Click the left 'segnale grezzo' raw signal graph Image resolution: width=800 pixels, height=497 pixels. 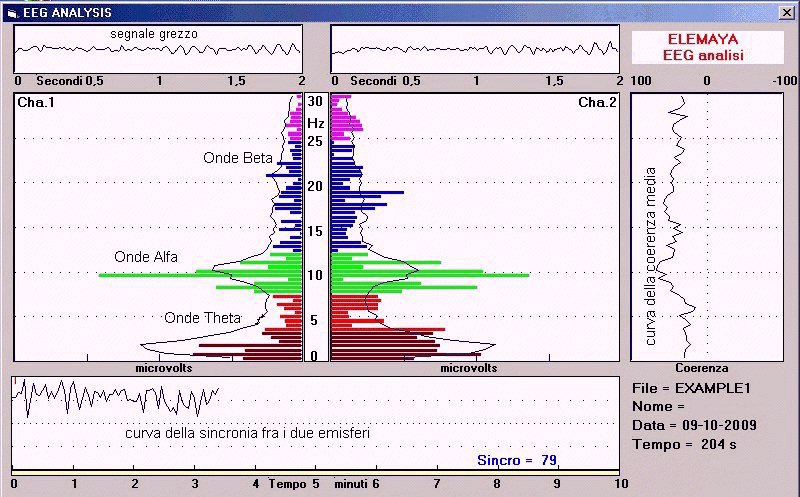[x=158, y=48]
